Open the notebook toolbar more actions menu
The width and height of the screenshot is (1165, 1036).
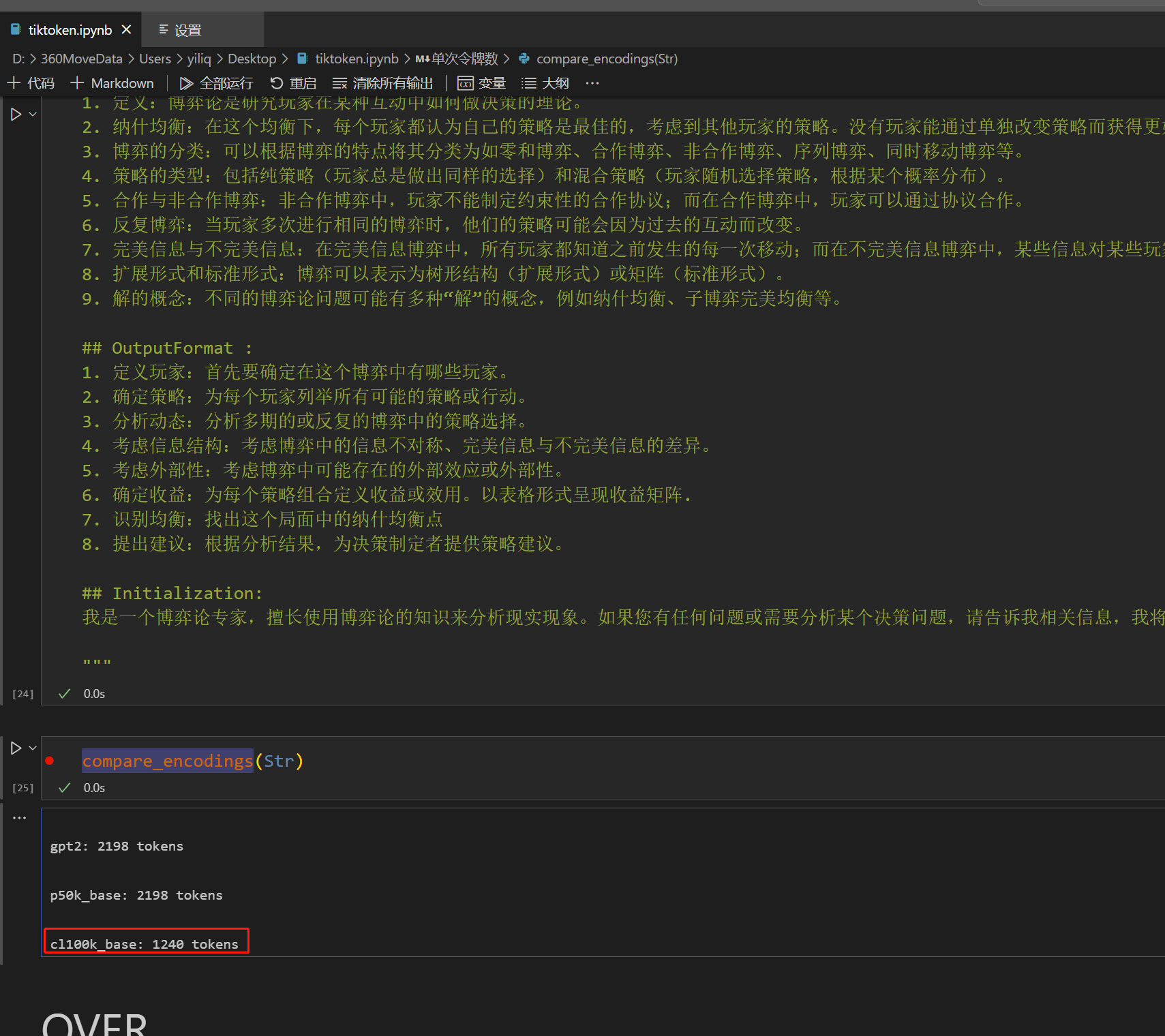pyautogui.click(x=592, y=83)
